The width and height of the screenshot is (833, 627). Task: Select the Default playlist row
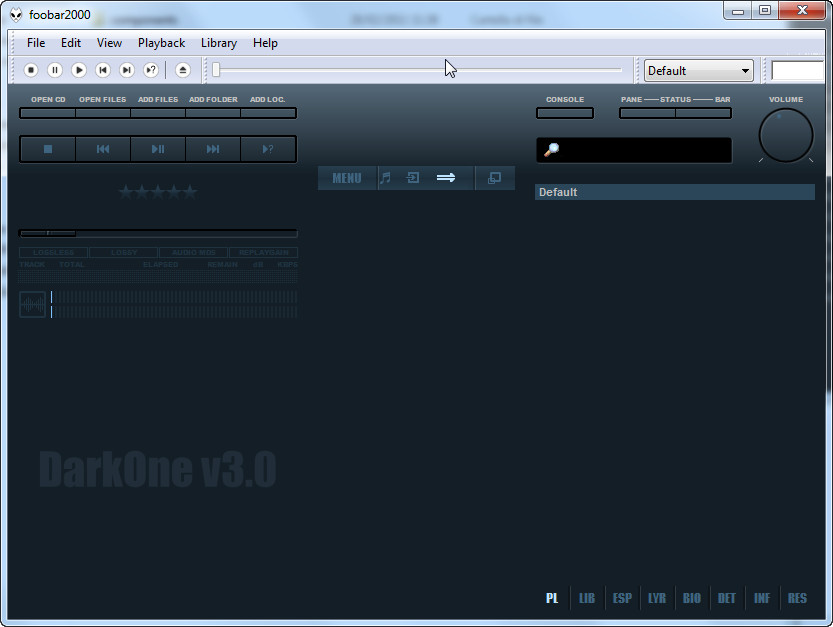[x=675, y=192]
